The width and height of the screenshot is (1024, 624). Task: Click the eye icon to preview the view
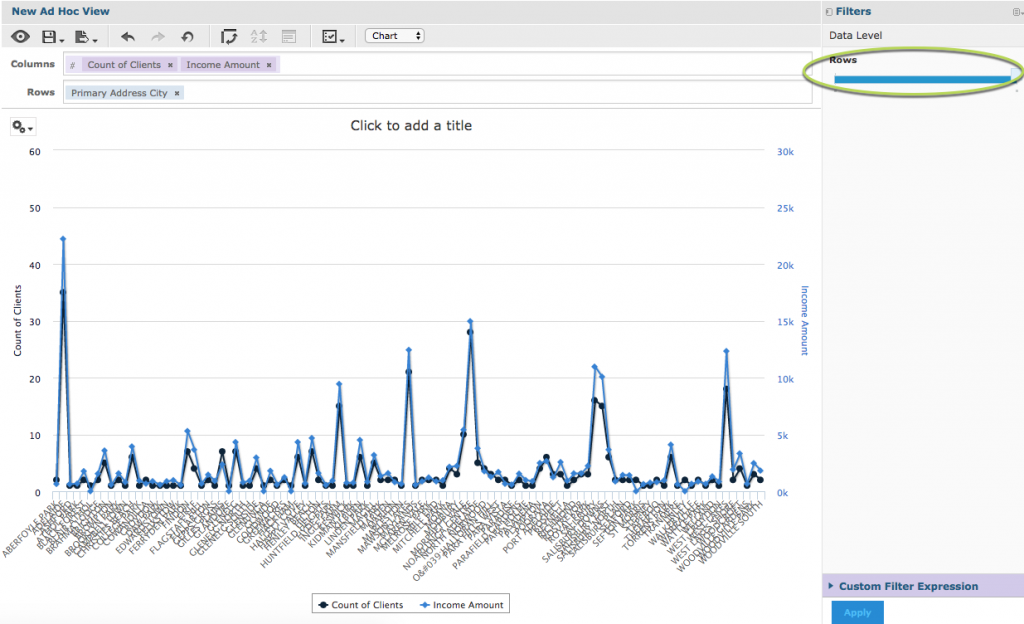(18, 35)
